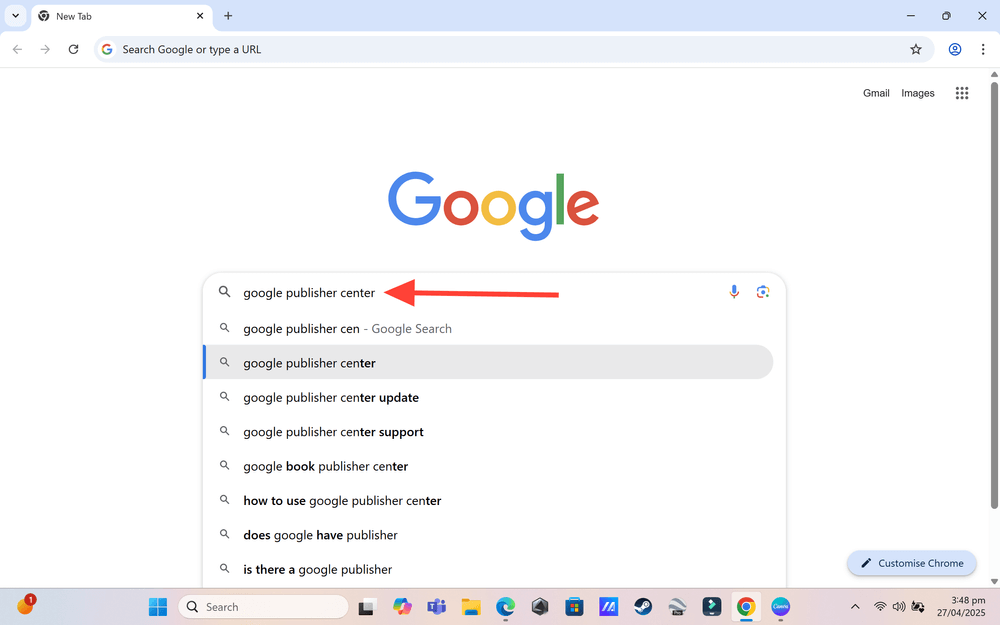The height and width of the screenshot is (625, 1000).
Task: Click the page's vertical scrollbar
Action: [x=994, y=294]
